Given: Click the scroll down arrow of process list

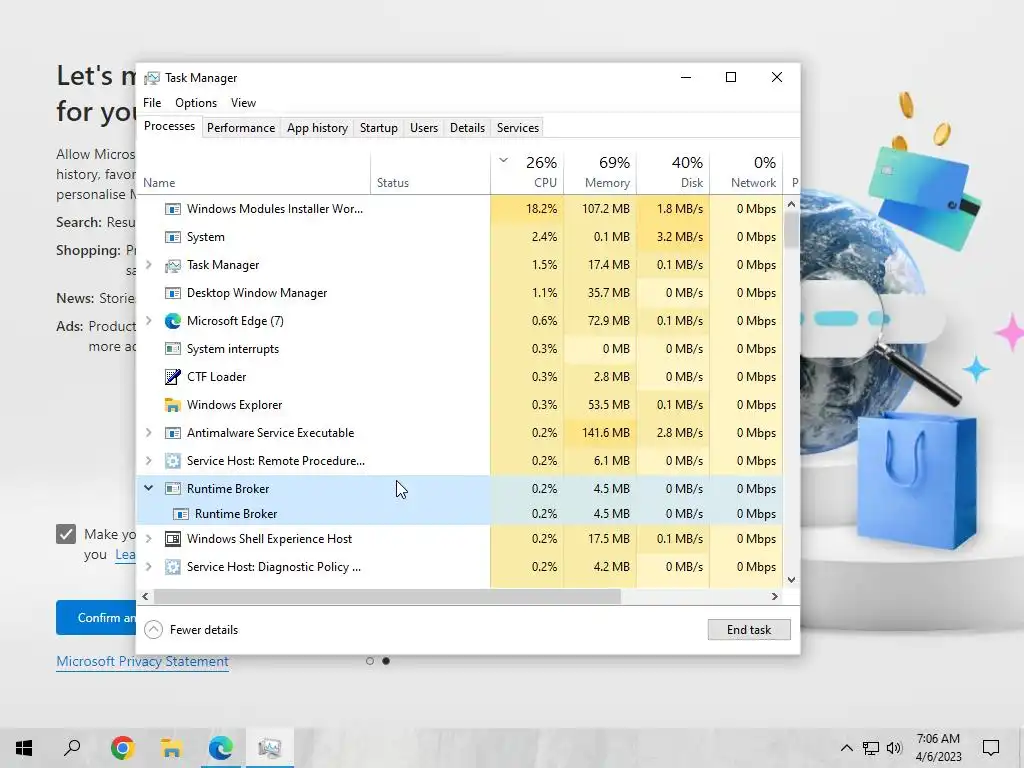Looking at the screenshot, I should pos(792,580).
